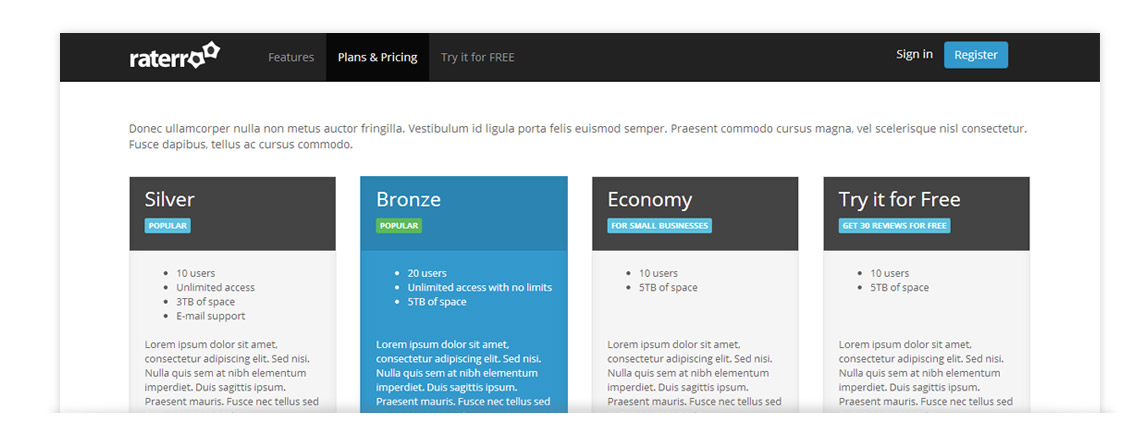The image size is (1140, 445).
Task: Click the 20 users item in Bronze
Action: click(427, 273)
